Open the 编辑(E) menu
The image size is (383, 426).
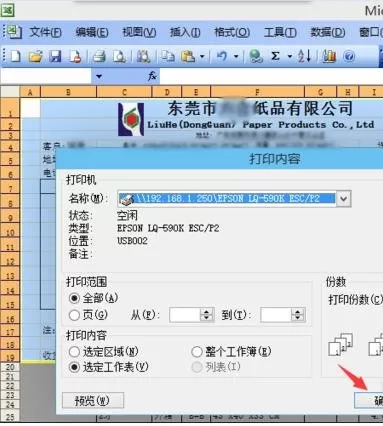(x=92, y=32)
